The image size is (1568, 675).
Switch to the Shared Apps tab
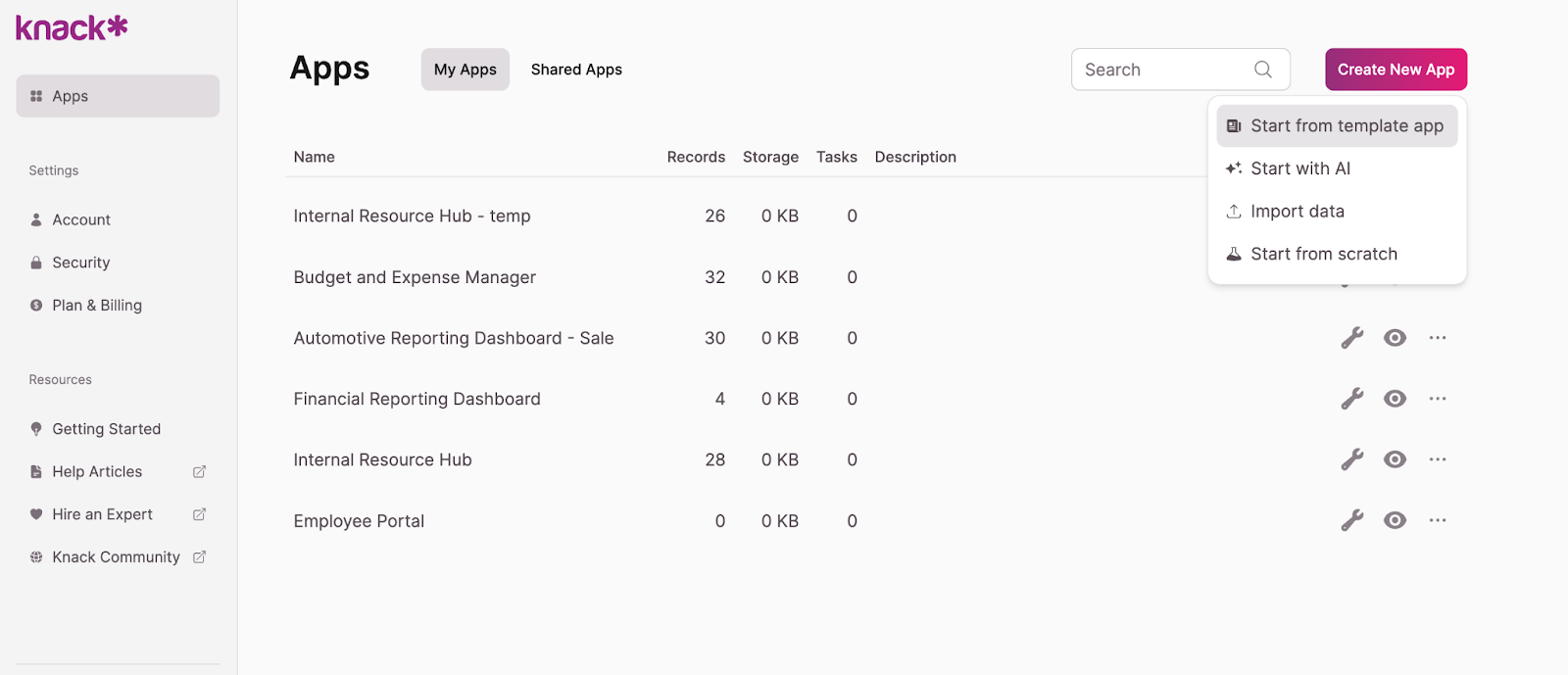tap(576, 70)
